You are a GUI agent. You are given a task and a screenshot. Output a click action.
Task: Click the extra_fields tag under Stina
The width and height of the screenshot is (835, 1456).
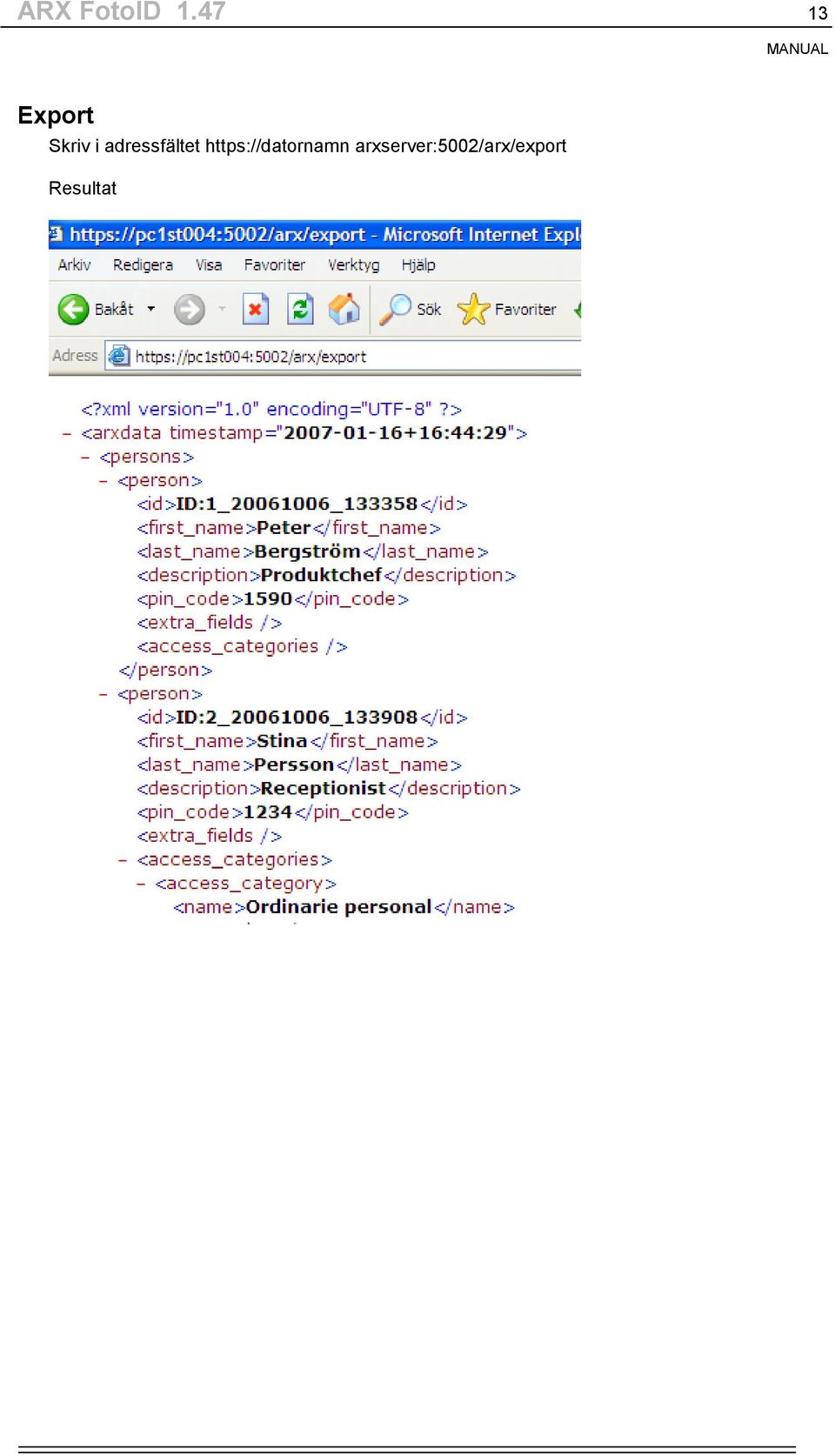click(209, 836)
